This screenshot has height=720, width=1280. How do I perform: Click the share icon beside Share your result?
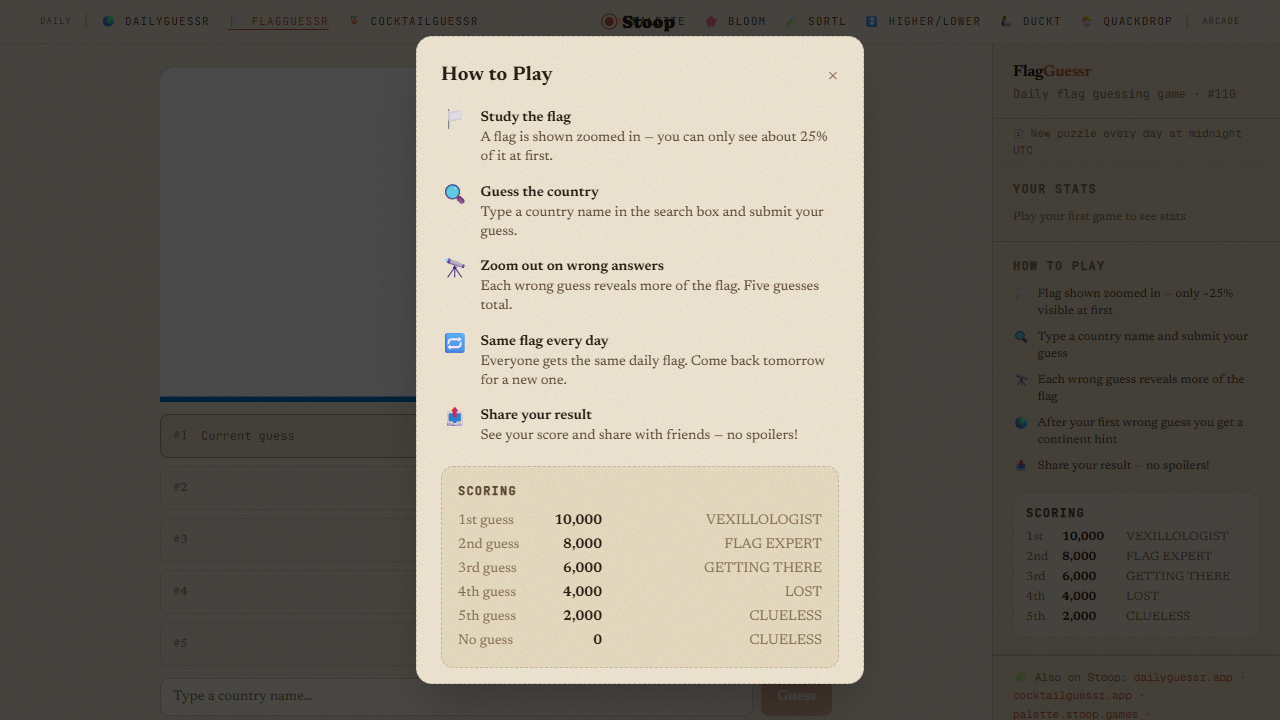click(455, 417)
